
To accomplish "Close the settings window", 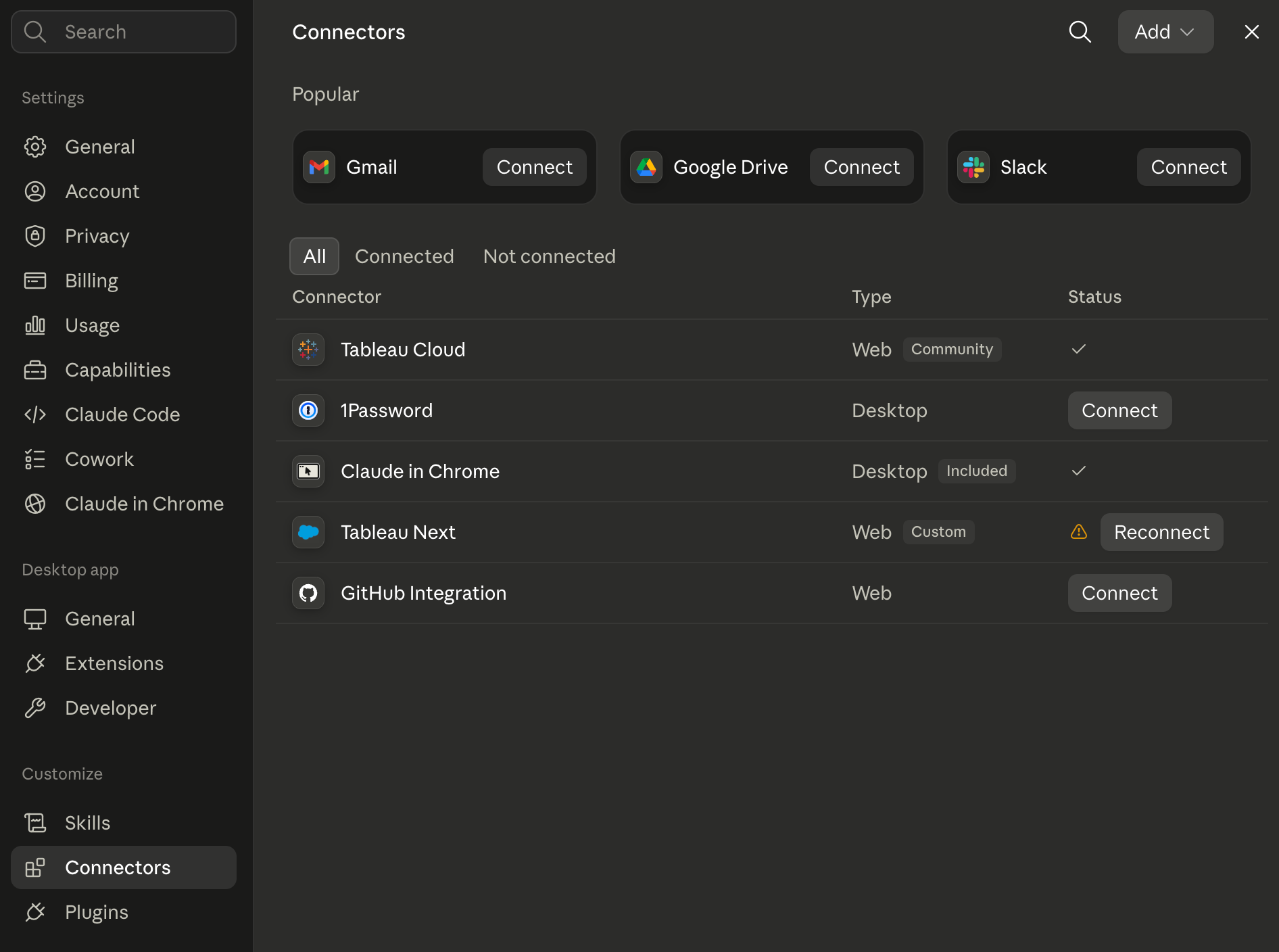I will point(1252,32).
